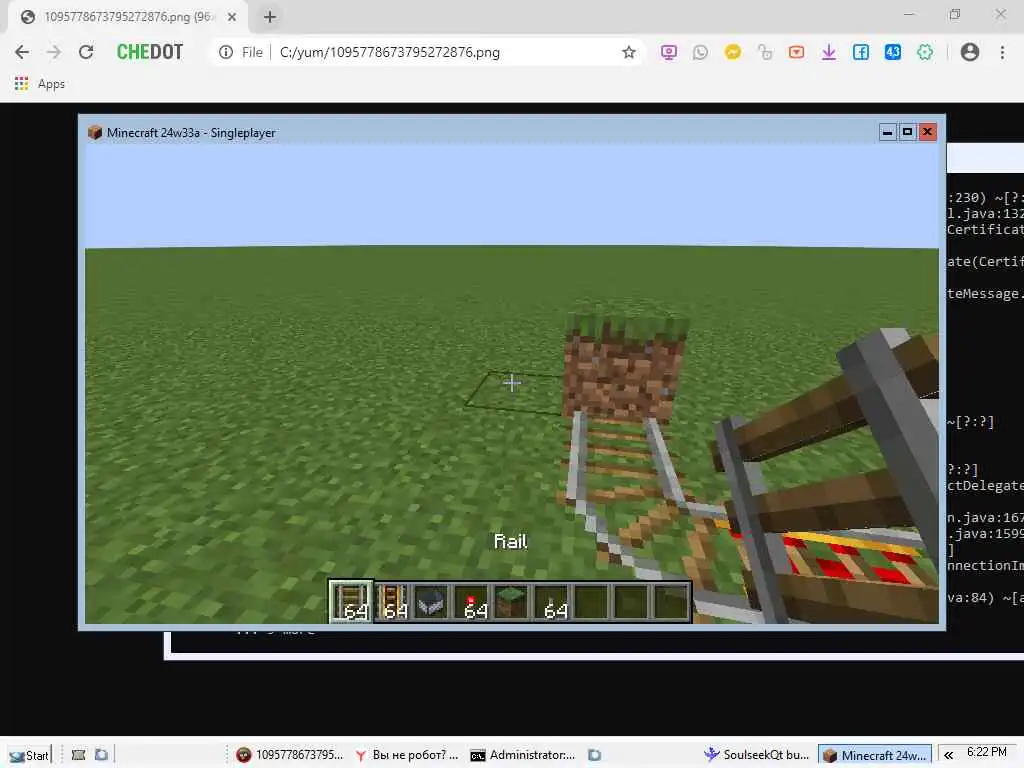Click the CHEDOT logo button
Screen dimensions: 1024x768
pos(150,52)
